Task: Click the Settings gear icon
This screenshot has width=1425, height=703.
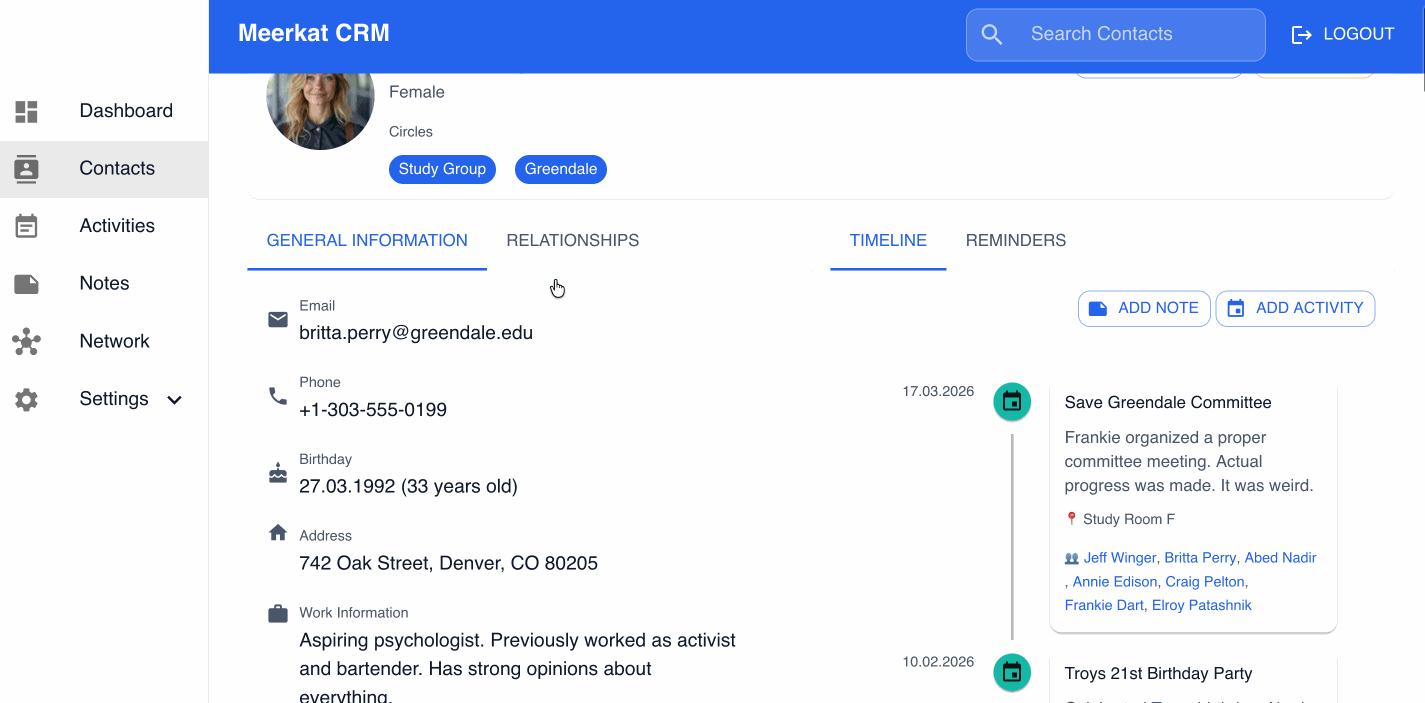Action: point(27,399)
